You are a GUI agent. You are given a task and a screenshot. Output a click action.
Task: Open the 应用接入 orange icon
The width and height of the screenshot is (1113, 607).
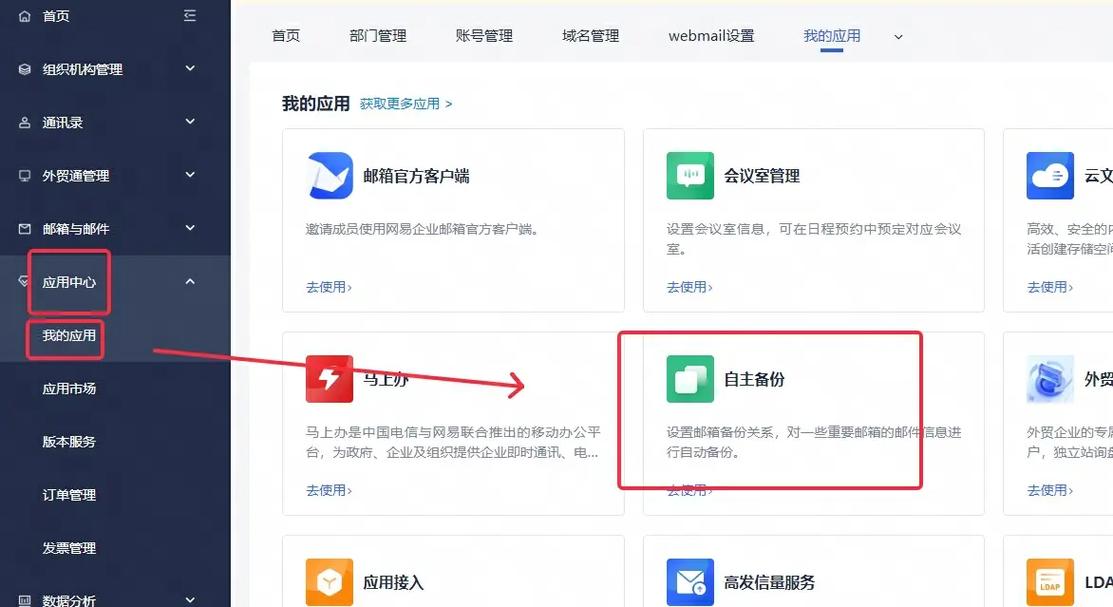point(329,581)
